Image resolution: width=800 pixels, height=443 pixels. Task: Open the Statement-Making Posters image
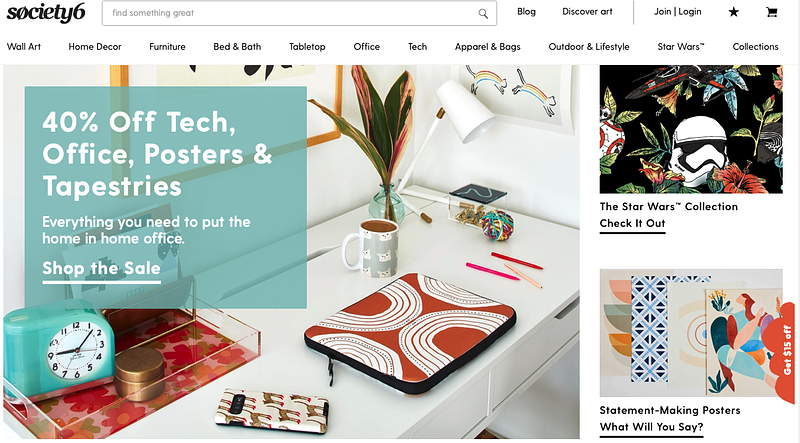(691, 333)
